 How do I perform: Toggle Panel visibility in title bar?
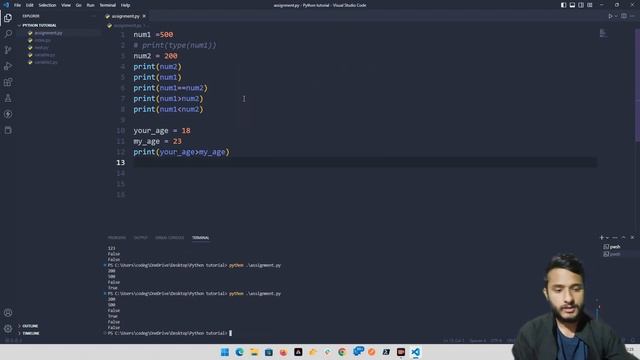coord(572,5)
